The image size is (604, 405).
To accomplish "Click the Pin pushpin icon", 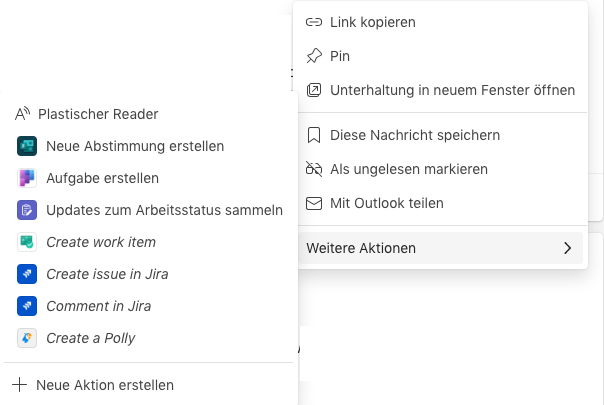I will (x=314, y=56).
